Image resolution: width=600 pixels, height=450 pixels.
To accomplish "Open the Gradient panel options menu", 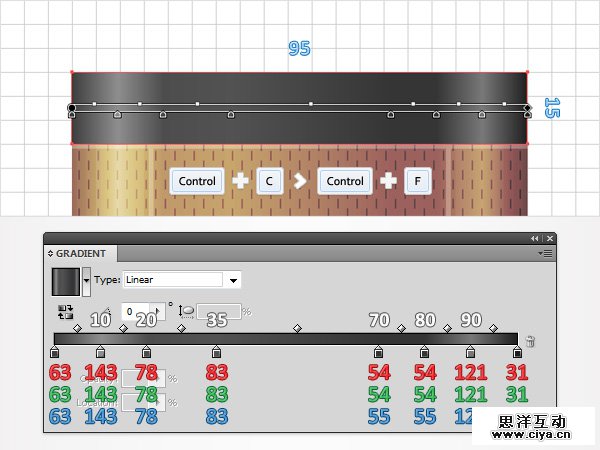I will [x=545, y=254].
